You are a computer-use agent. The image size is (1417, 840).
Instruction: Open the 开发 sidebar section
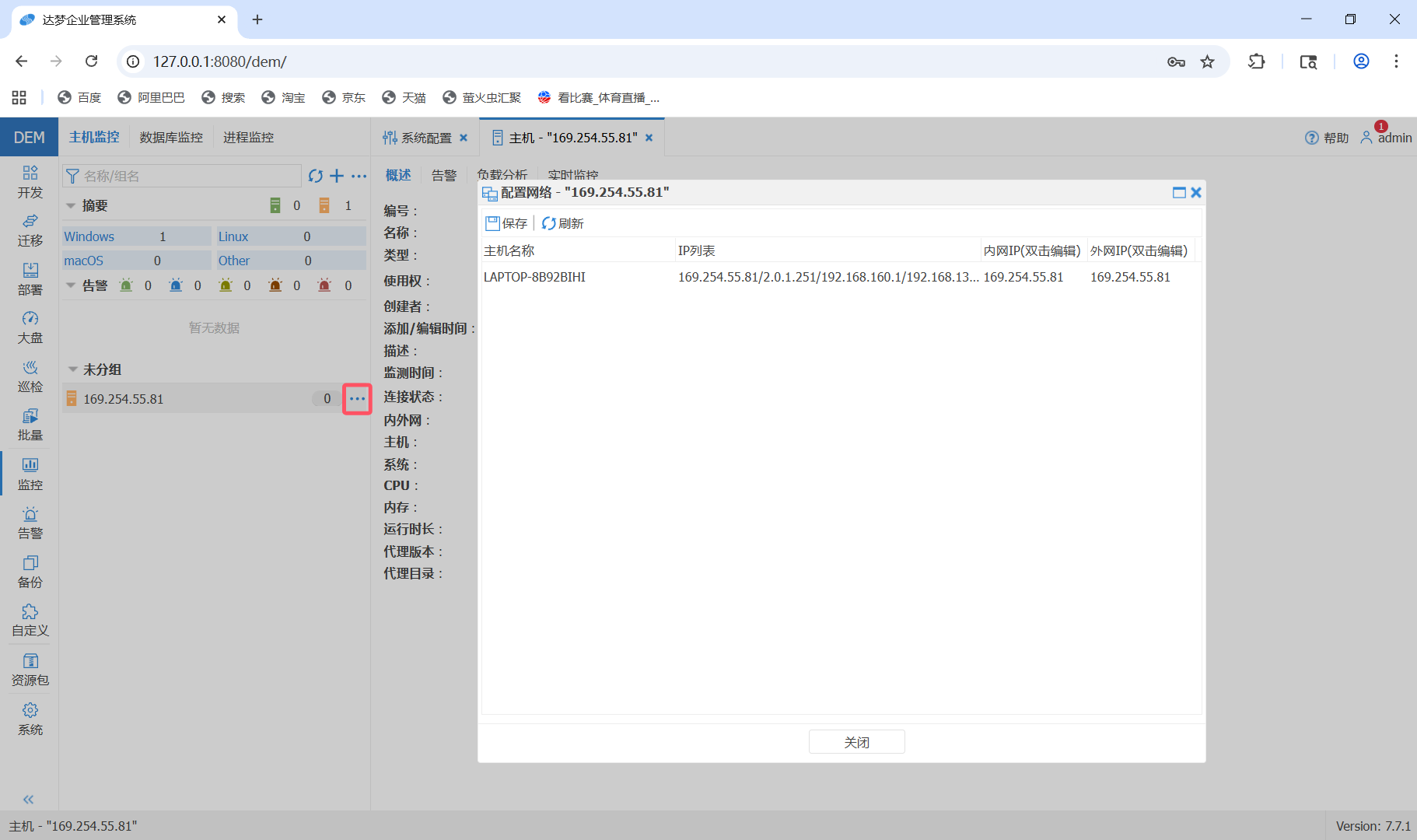click(x=30, y=182)
